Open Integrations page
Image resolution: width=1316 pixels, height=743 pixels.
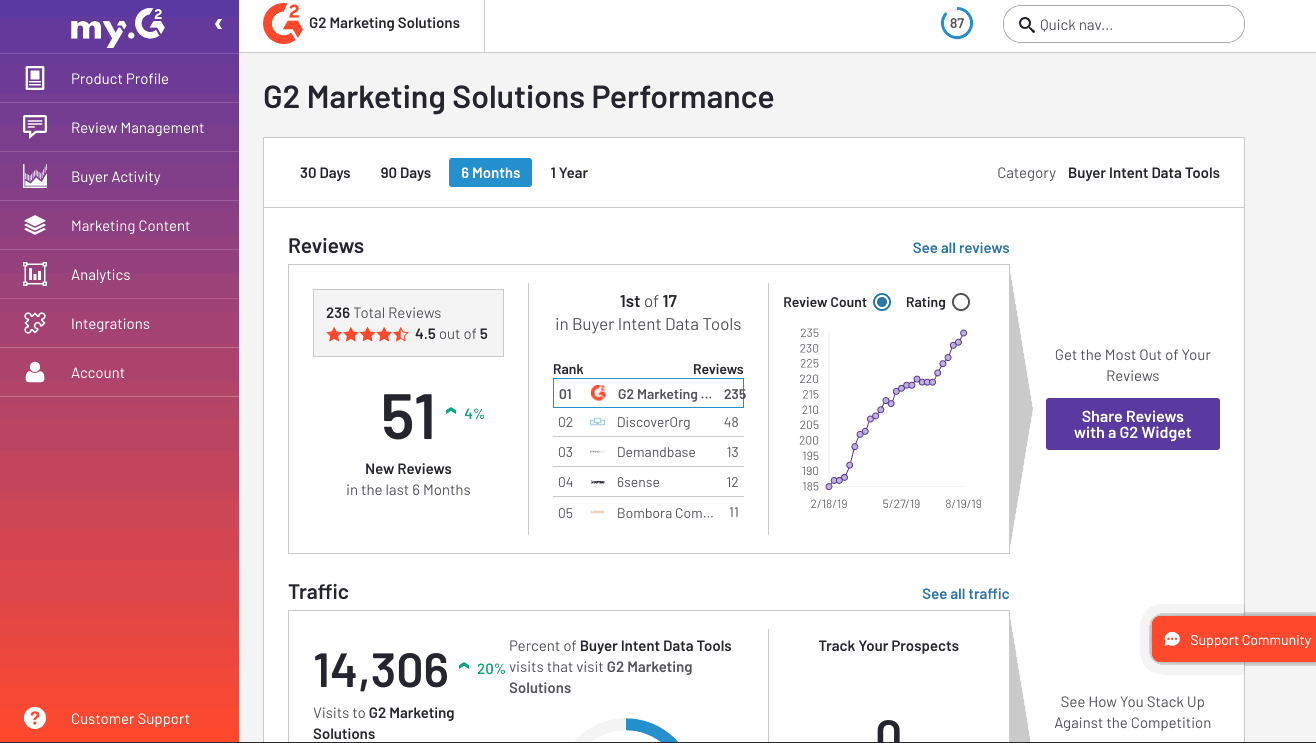pyautogui.click(x=119, y=323)
